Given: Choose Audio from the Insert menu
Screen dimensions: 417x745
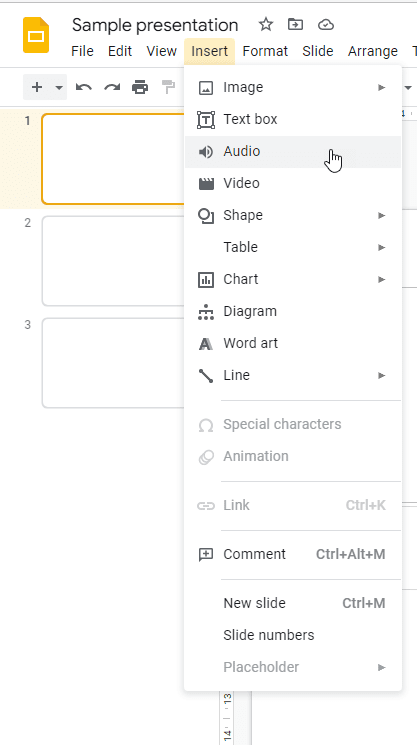Looking at the screenshot, I should (x=293, y=152).
